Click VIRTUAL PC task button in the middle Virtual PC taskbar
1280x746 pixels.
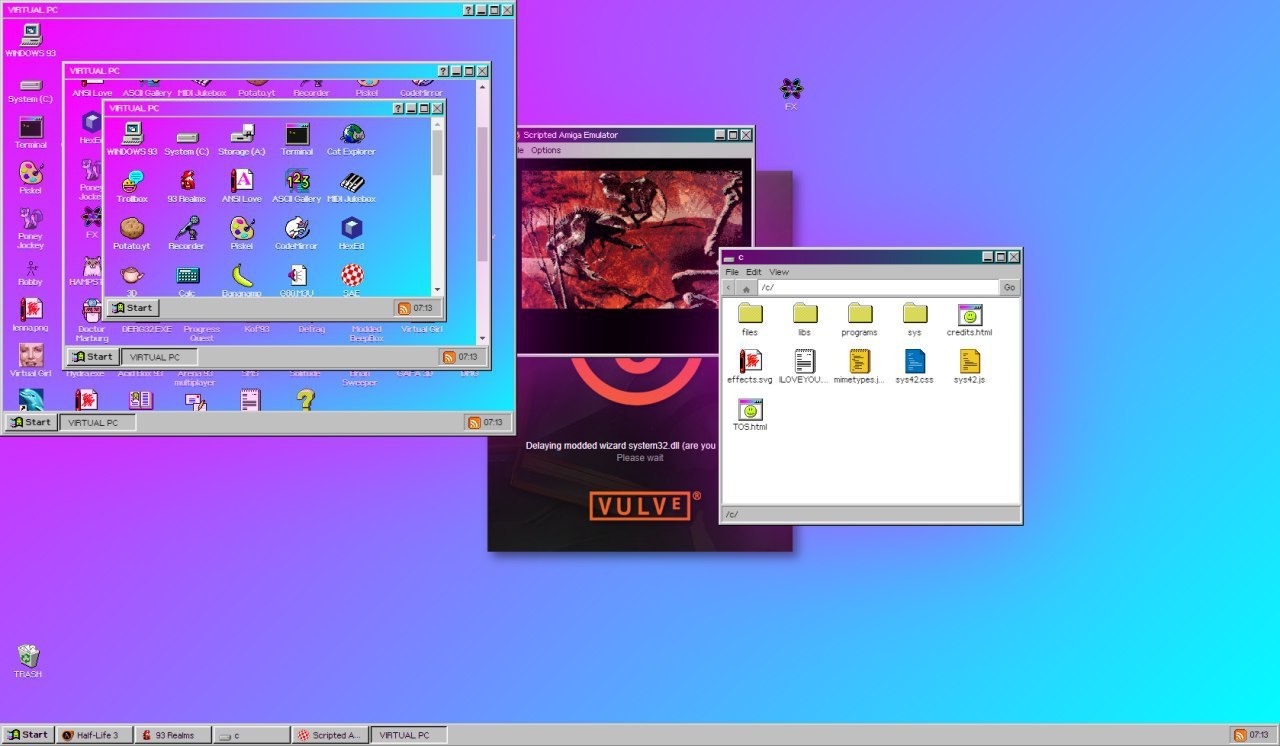coord(159,357)
